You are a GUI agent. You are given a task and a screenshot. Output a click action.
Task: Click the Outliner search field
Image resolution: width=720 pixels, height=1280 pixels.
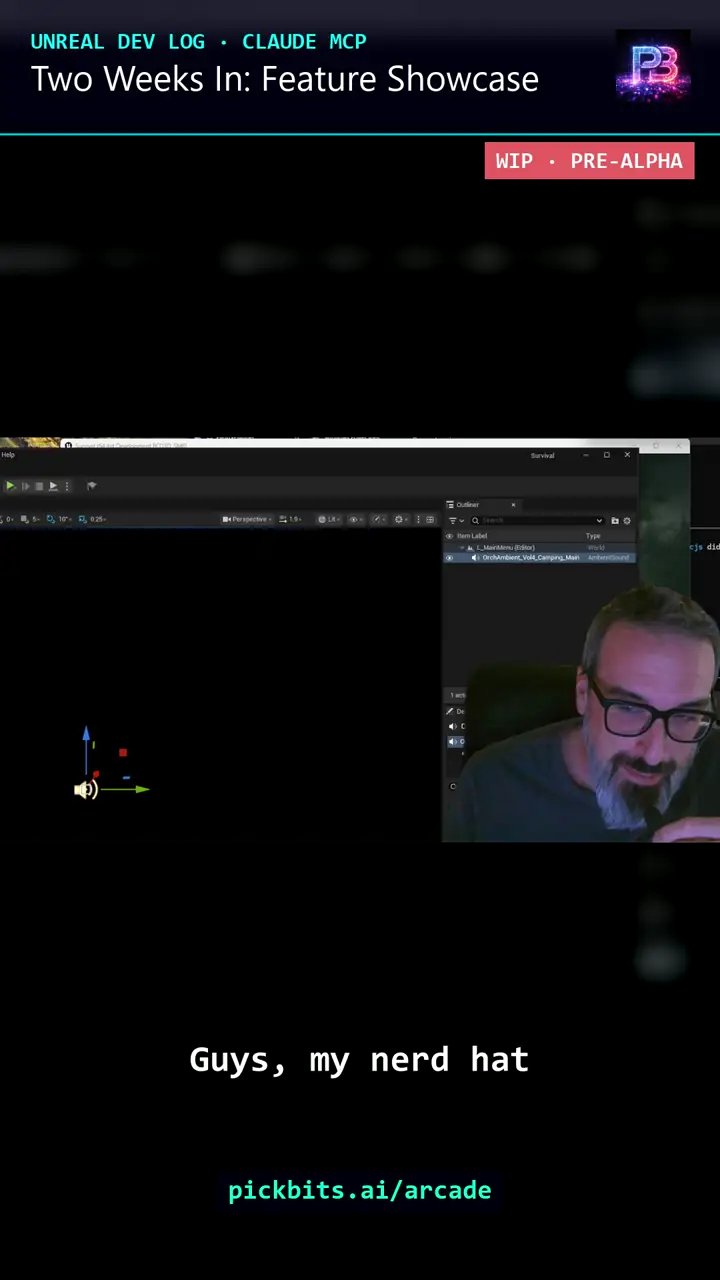536,521
